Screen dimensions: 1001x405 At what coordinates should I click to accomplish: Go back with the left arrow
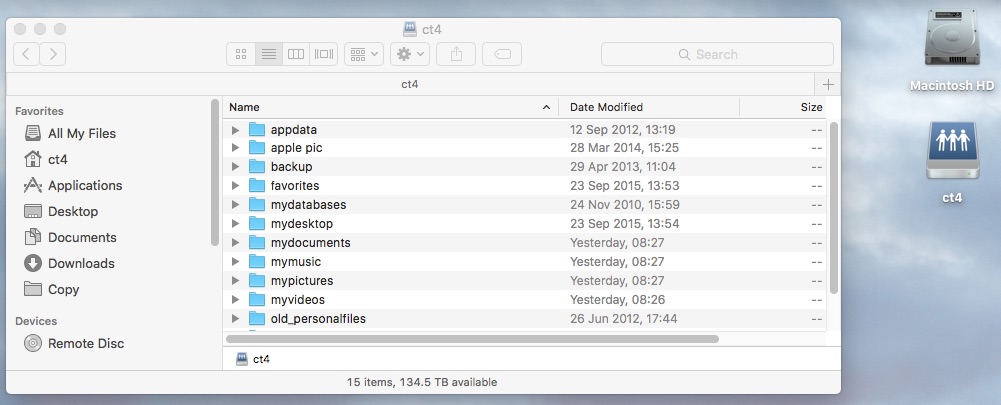(x=26, y=54)
